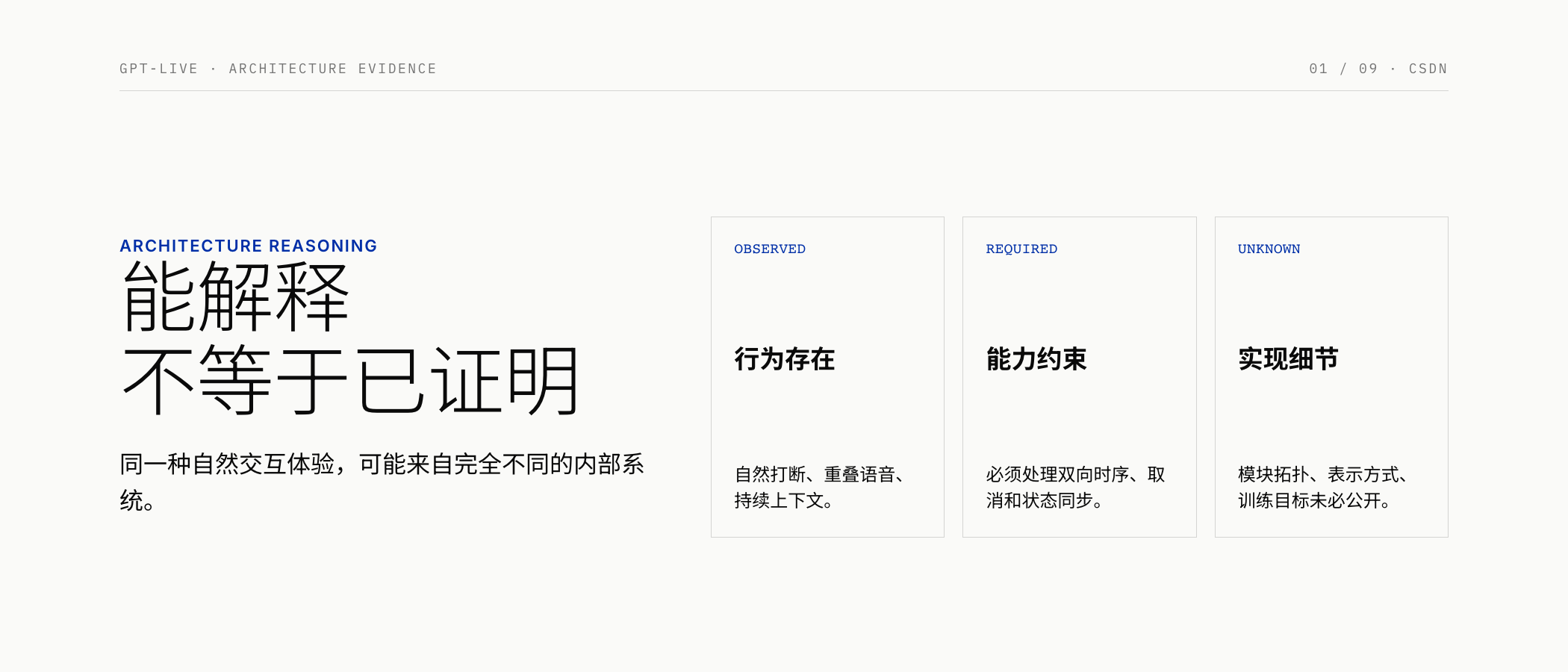Viewport: 1568px width, 672px height.
Task: Click the OBSERVED card label
Action: 770,249
